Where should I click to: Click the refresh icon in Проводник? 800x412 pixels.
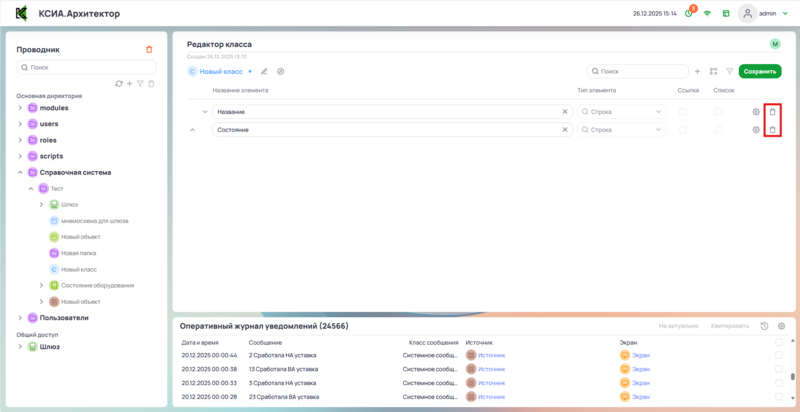(x=119, y=83)
